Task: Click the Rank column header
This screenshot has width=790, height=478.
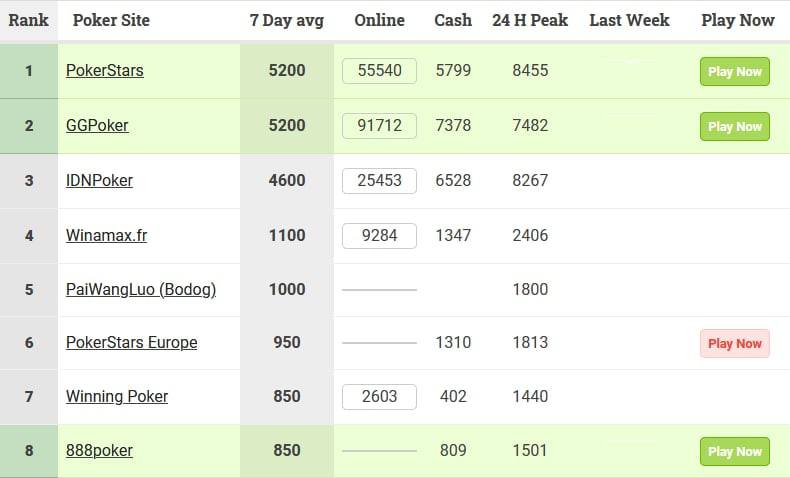Action: [x=28, y=20]
